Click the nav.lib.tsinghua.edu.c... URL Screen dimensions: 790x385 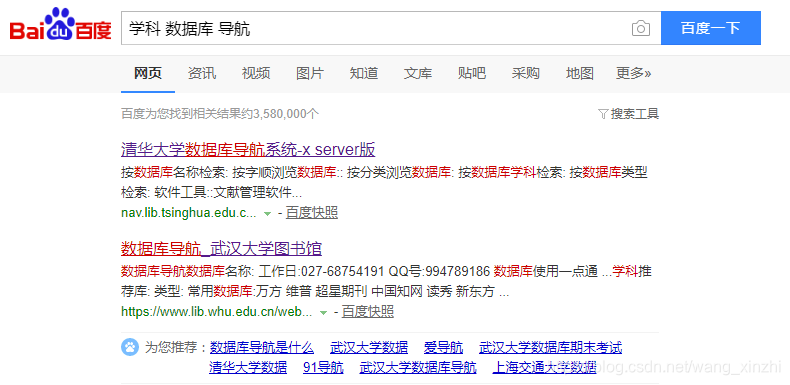pos(189,213)
